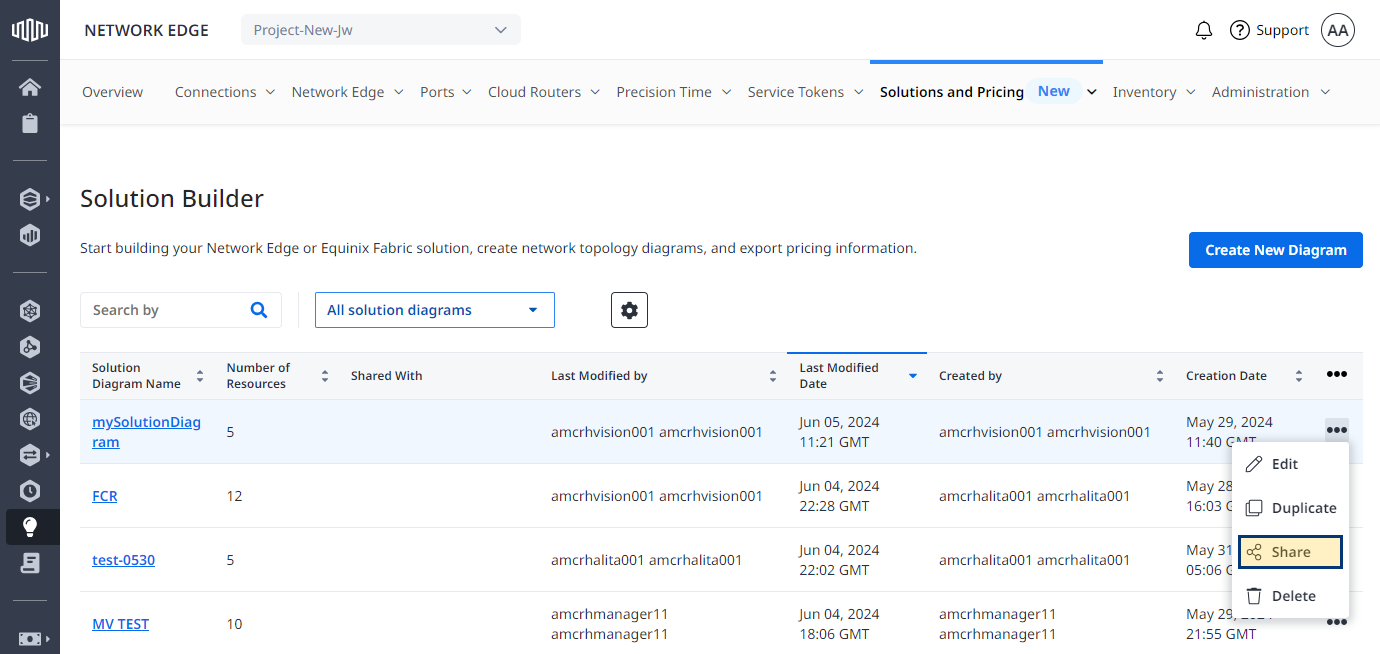
Task: Open the striped-cube hexagon sidebar icon
Action: [x=30, y=383]
